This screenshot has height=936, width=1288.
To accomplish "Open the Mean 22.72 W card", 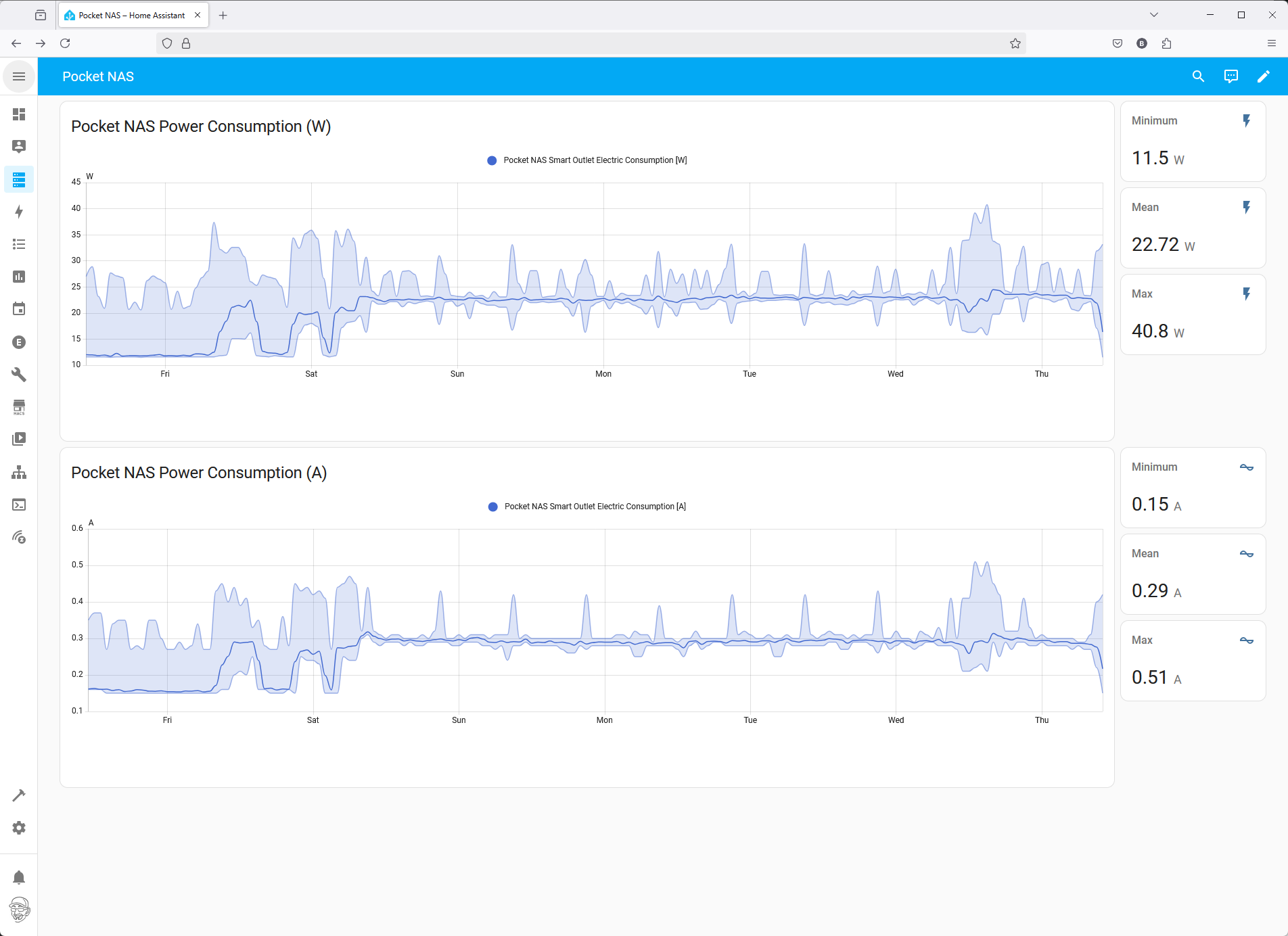I will click(x=1193, y=228).
